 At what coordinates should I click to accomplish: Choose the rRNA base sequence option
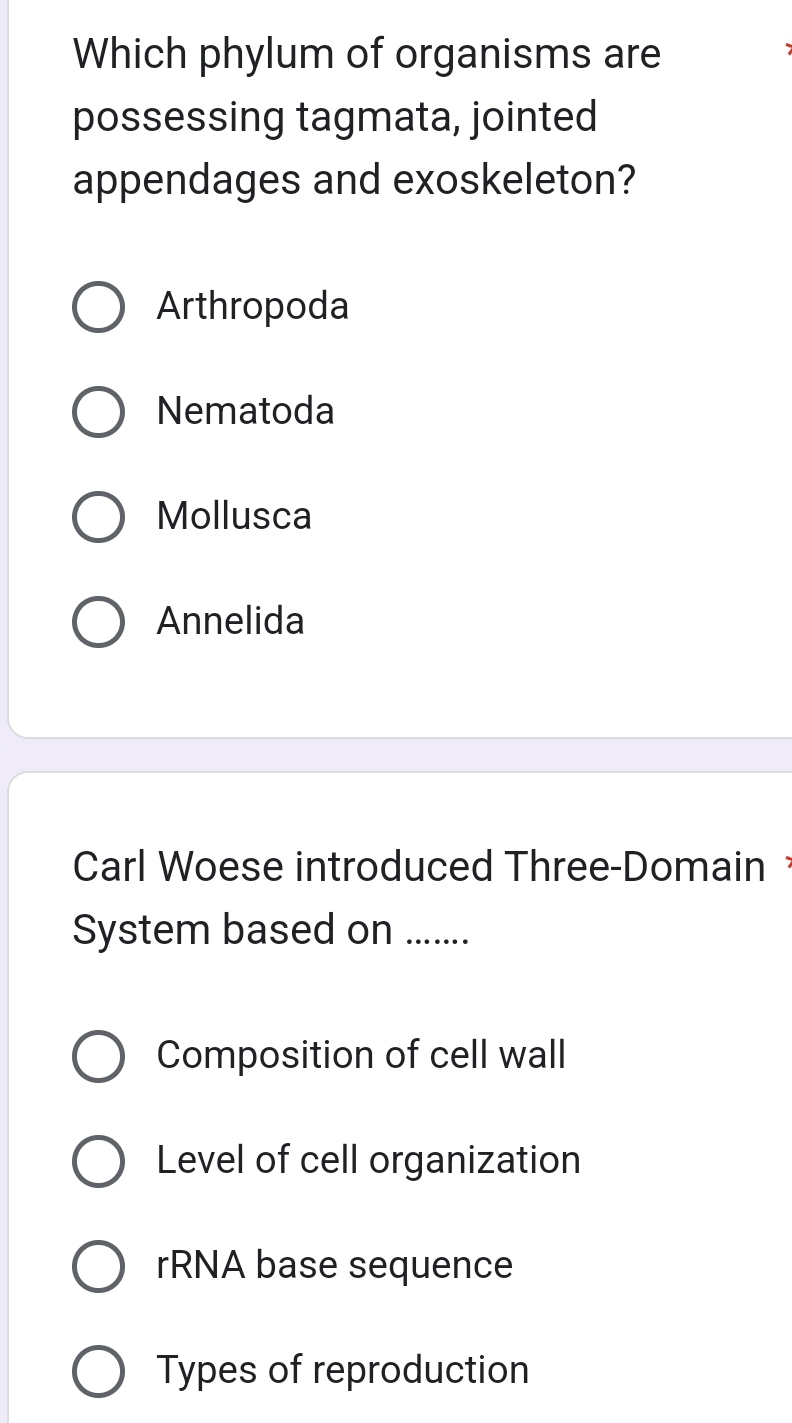click(x=98, y=1266)
